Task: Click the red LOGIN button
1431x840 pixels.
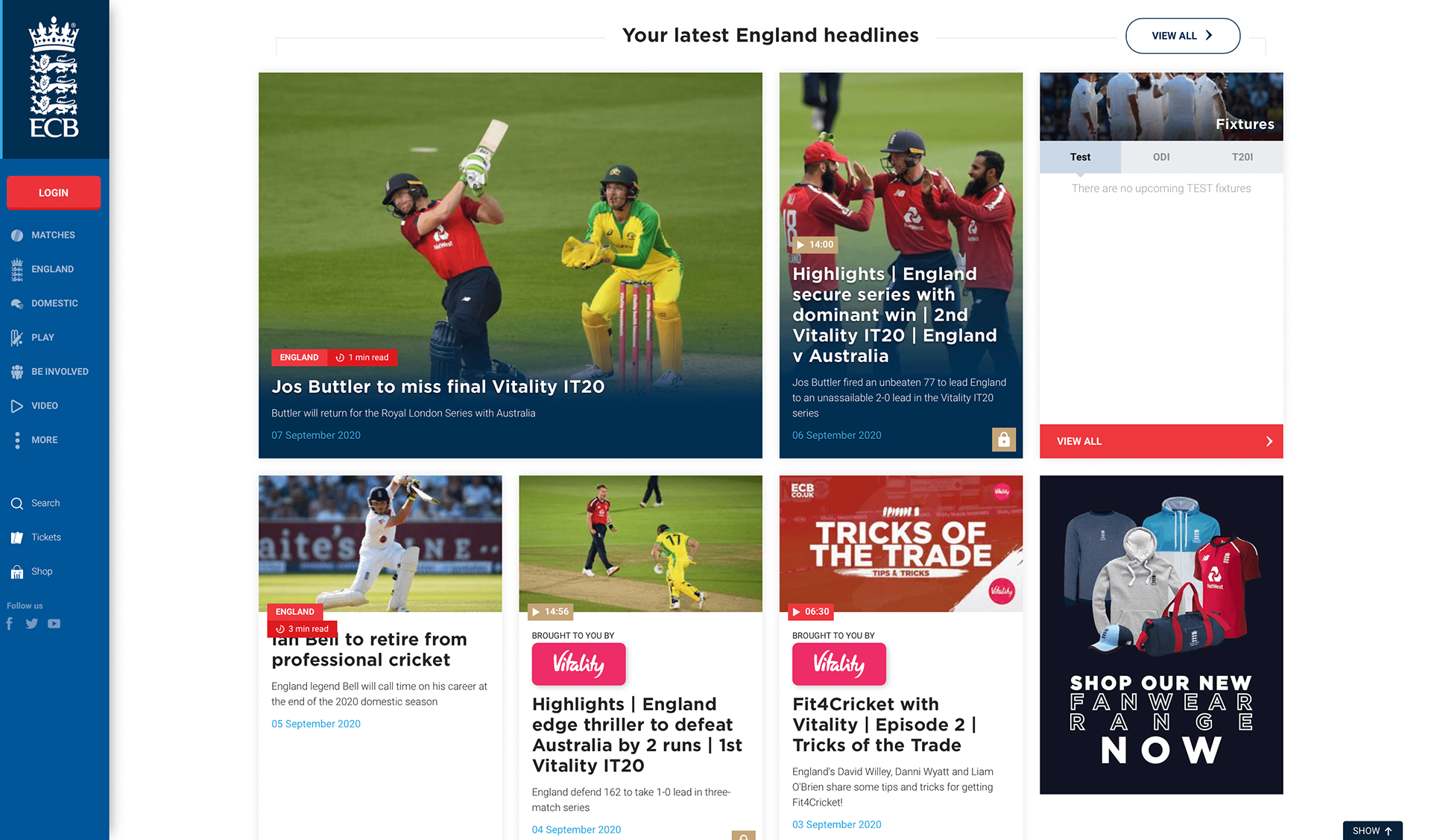Action: coord(54,192)
